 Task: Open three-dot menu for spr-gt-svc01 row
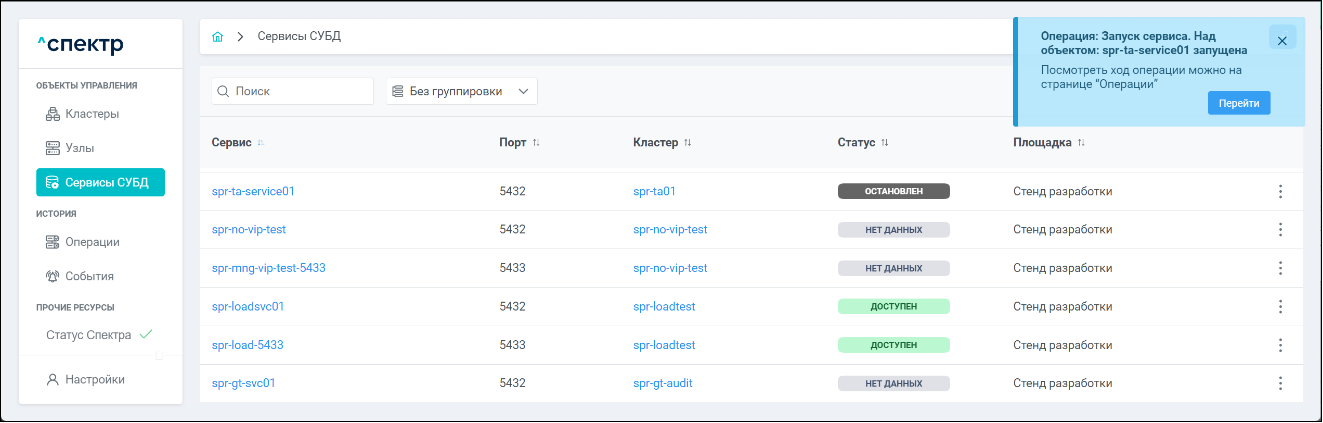click(x=1280, y=383)
